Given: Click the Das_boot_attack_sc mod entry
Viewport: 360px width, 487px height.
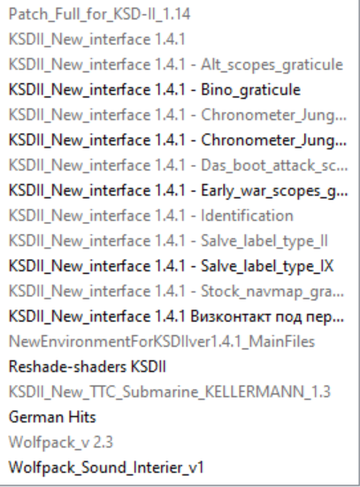Looking at the screenshot, I should click(x=178, y=165).
